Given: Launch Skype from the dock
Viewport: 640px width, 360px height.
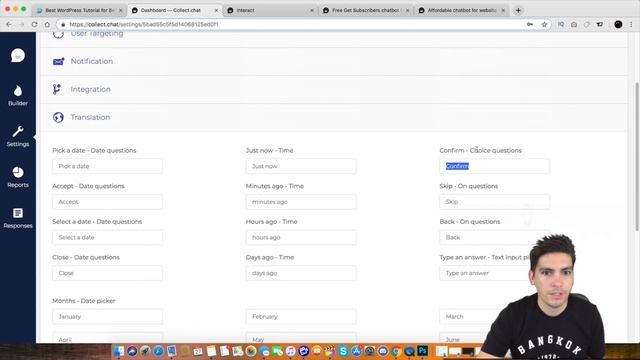Looking at the screenshot, I should point(343,351).
